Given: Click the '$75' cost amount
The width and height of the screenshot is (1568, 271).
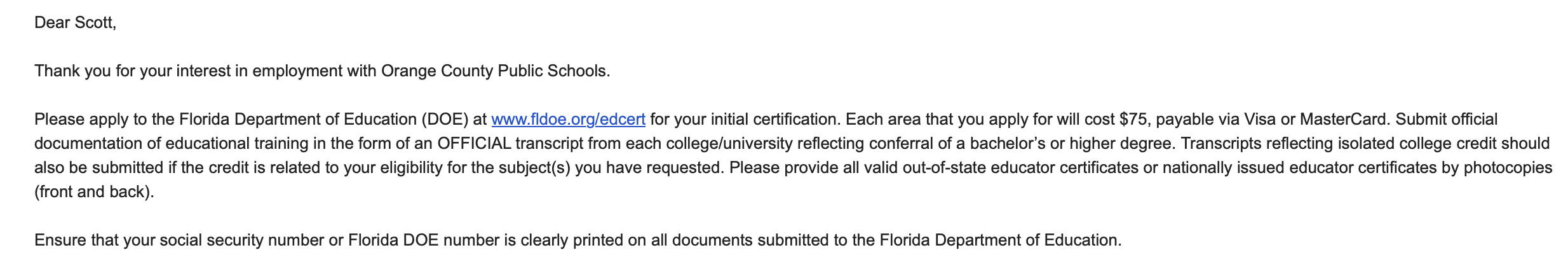Looking at the screenshot, I should [x=1133, y=120].
